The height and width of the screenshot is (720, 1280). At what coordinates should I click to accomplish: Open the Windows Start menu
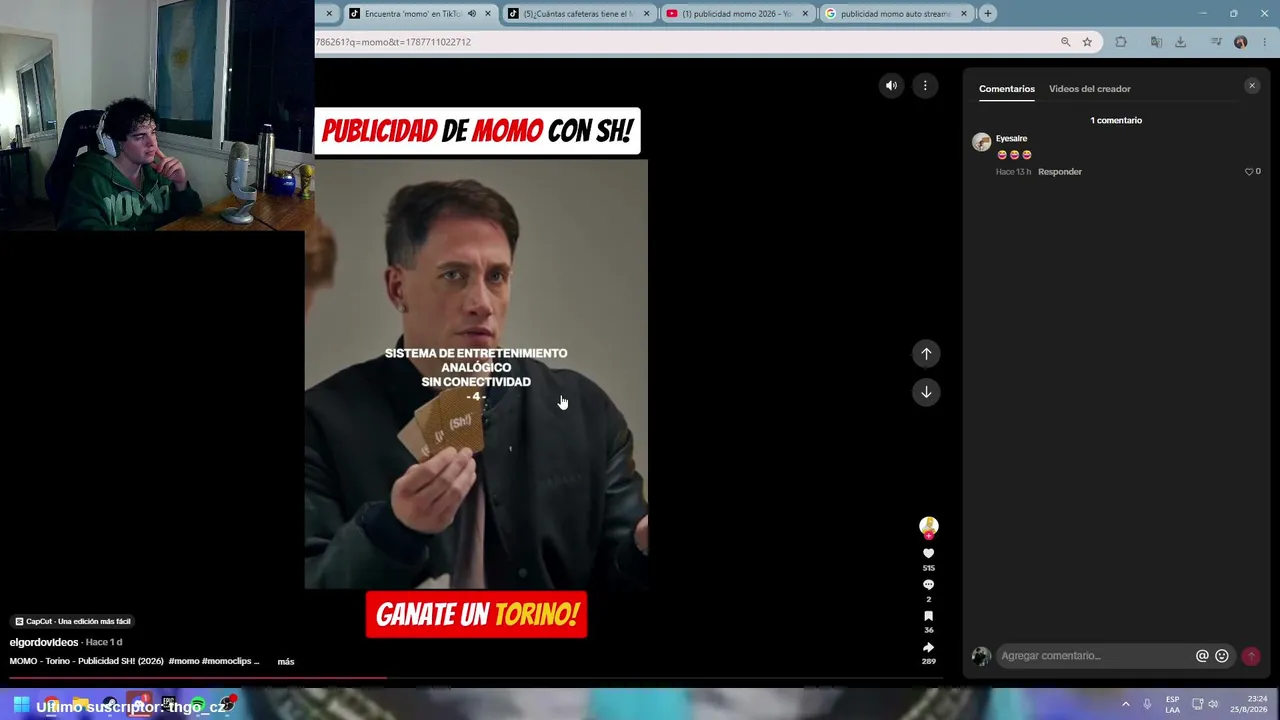(x=21, y=705)
